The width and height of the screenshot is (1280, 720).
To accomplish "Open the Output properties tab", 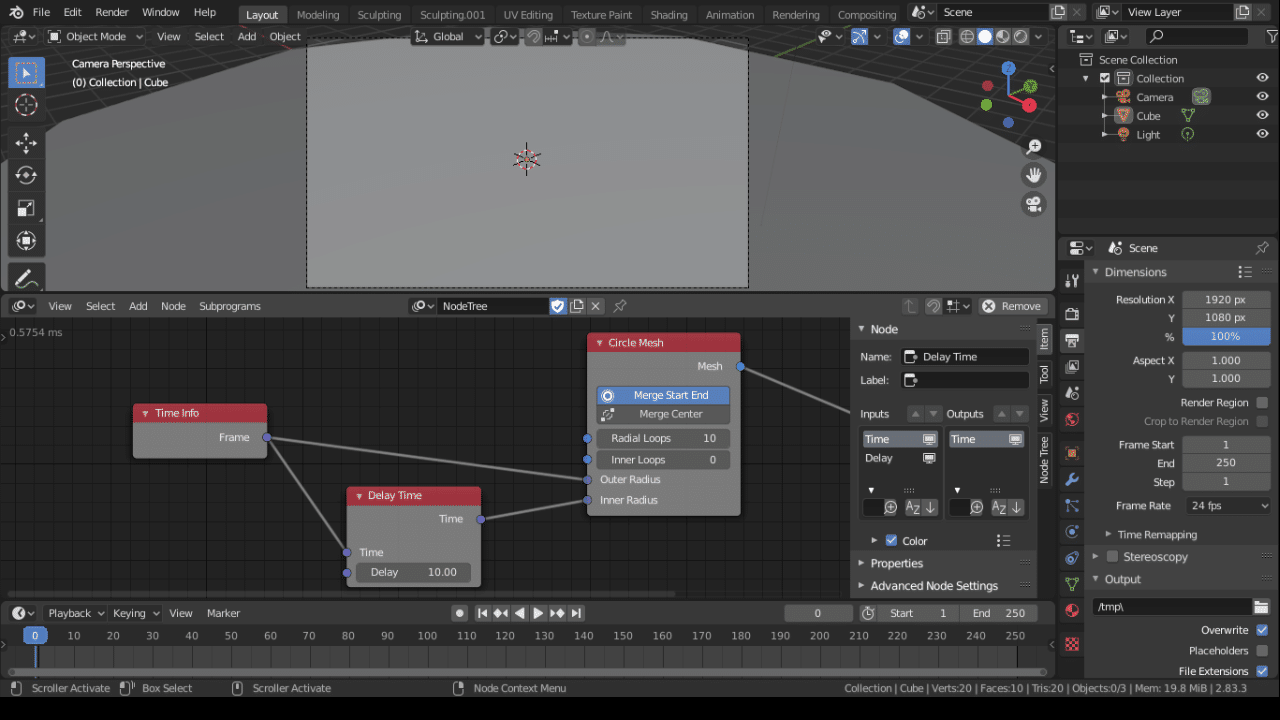I will (x=1072, y=341).
